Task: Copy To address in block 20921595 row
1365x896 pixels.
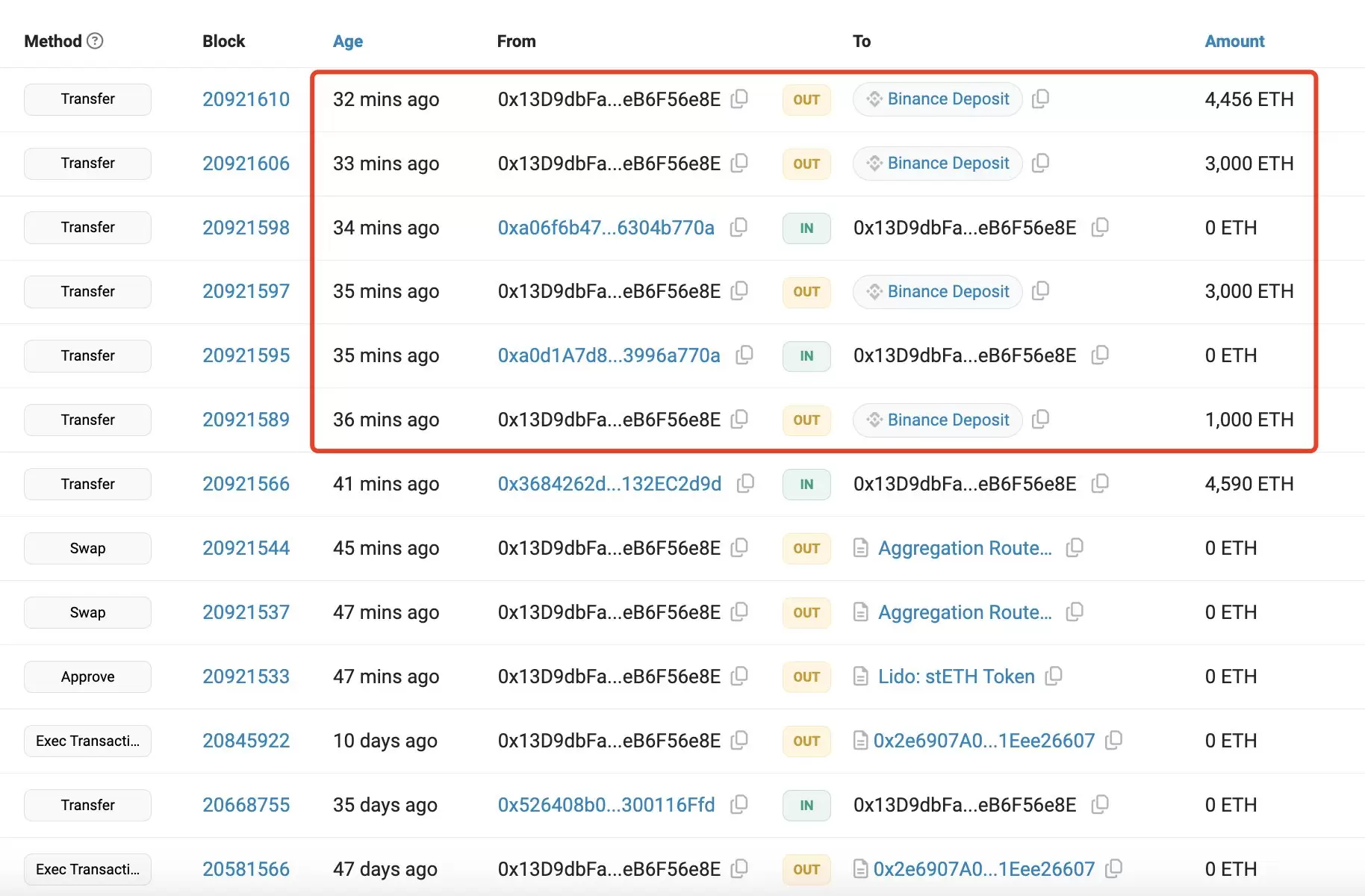Action: coord(1100,355)
